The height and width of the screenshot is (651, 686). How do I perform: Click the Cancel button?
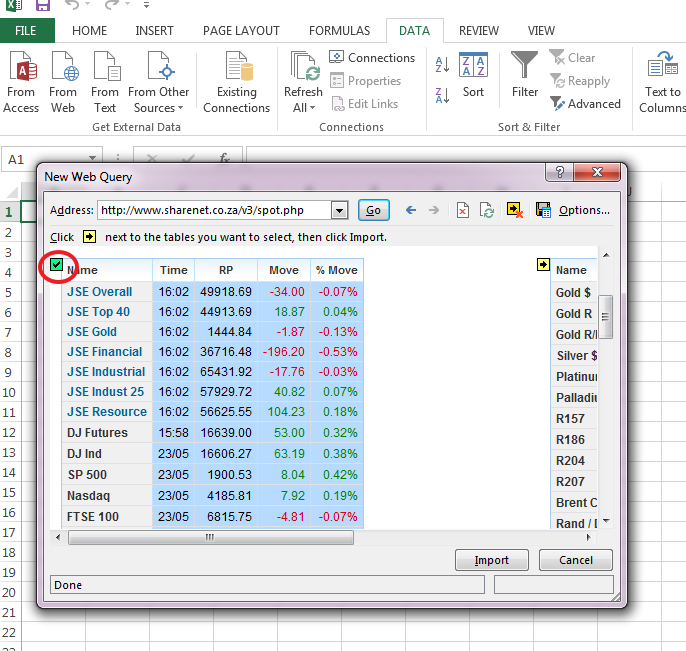[x=575, y=560]
